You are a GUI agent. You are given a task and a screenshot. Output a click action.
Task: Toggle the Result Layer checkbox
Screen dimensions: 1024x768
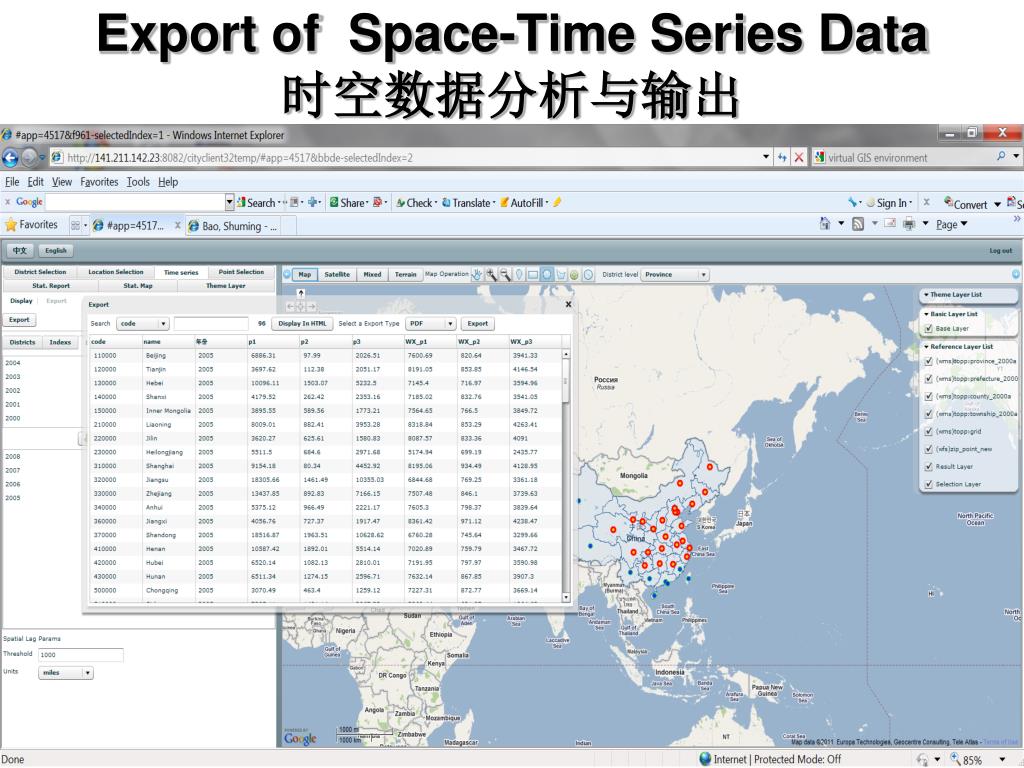coord(928,467)
